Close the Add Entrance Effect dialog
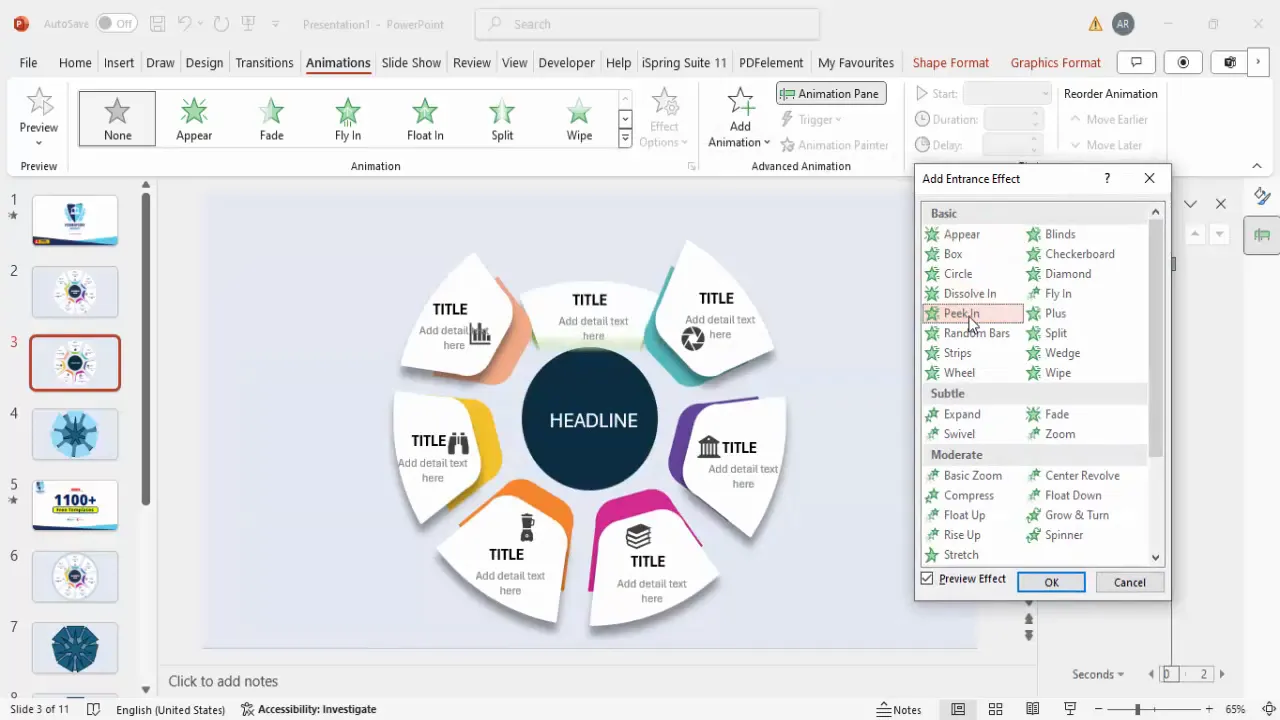The height and width of the screenshot is (720, 1280). pos(1149,178)
